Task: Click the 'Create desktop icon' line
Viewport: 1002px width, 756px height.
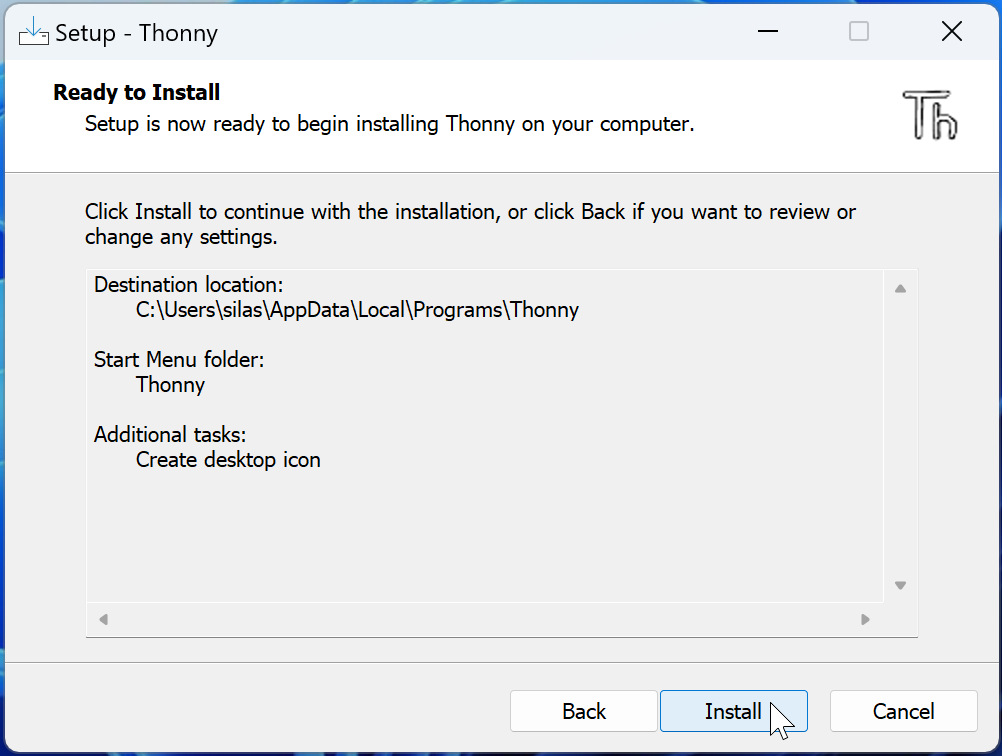Action: point(228,459)
